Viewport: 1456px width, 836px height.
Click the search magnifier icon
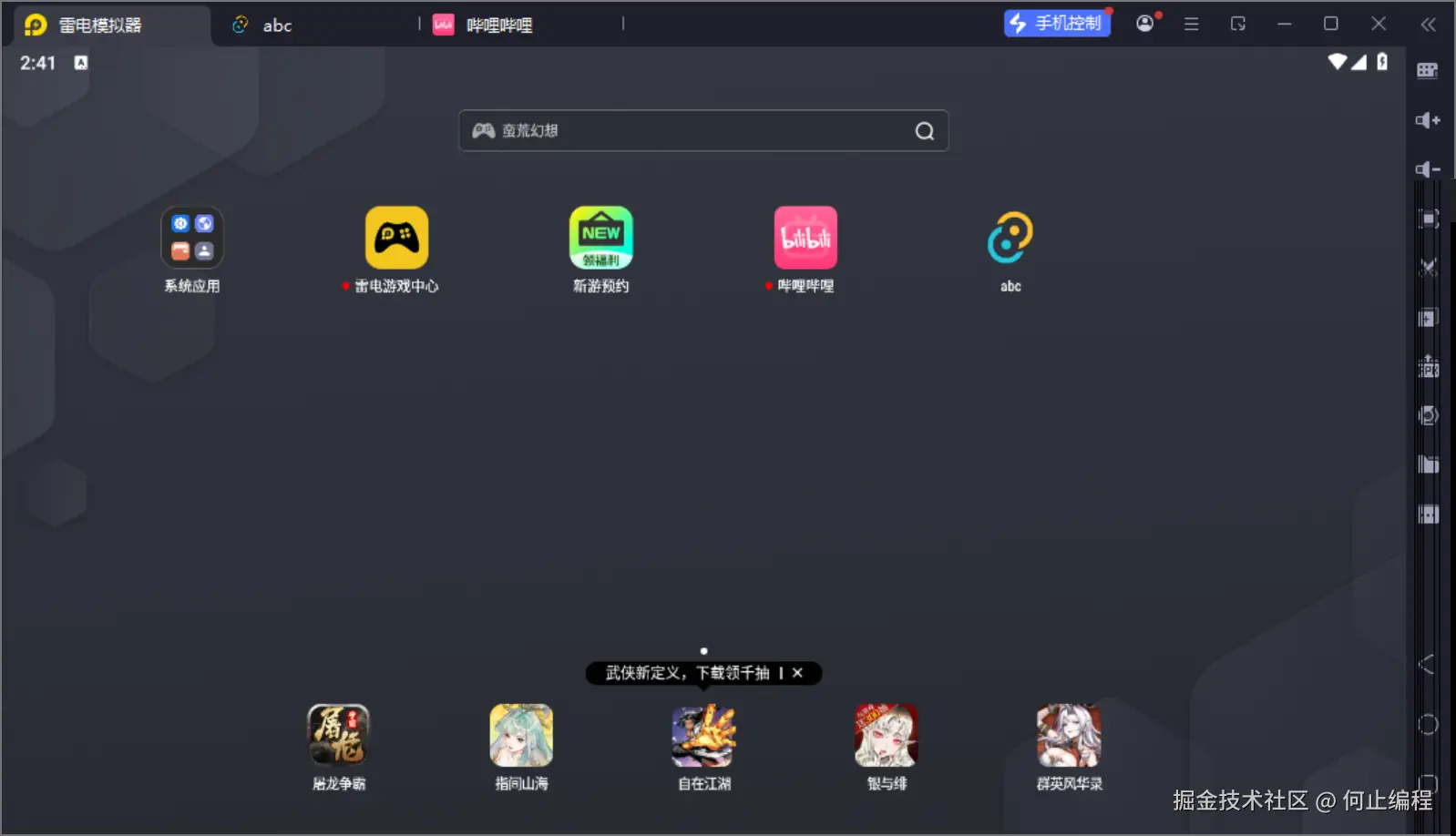925,131
